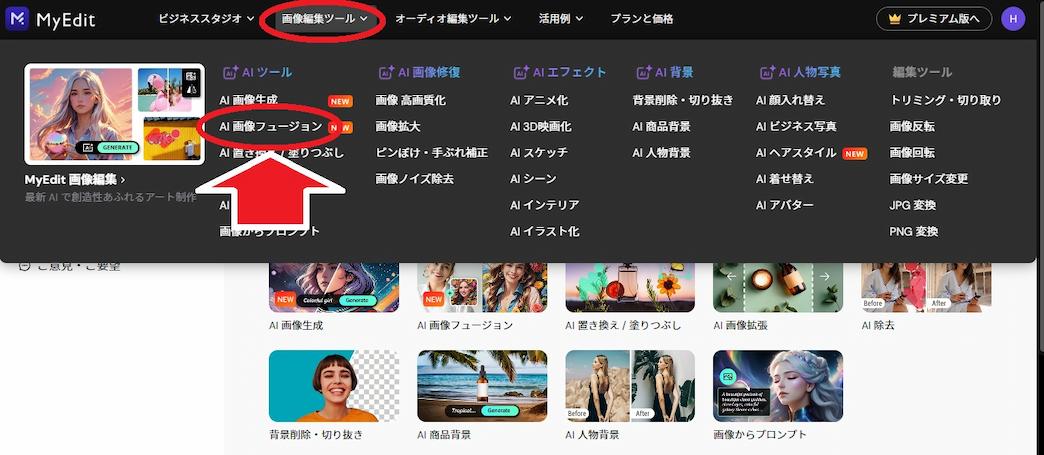Click the MyEdit image editing preview thumbnail
Viewport: 1044px width, 455px height.
coord(115,114)
